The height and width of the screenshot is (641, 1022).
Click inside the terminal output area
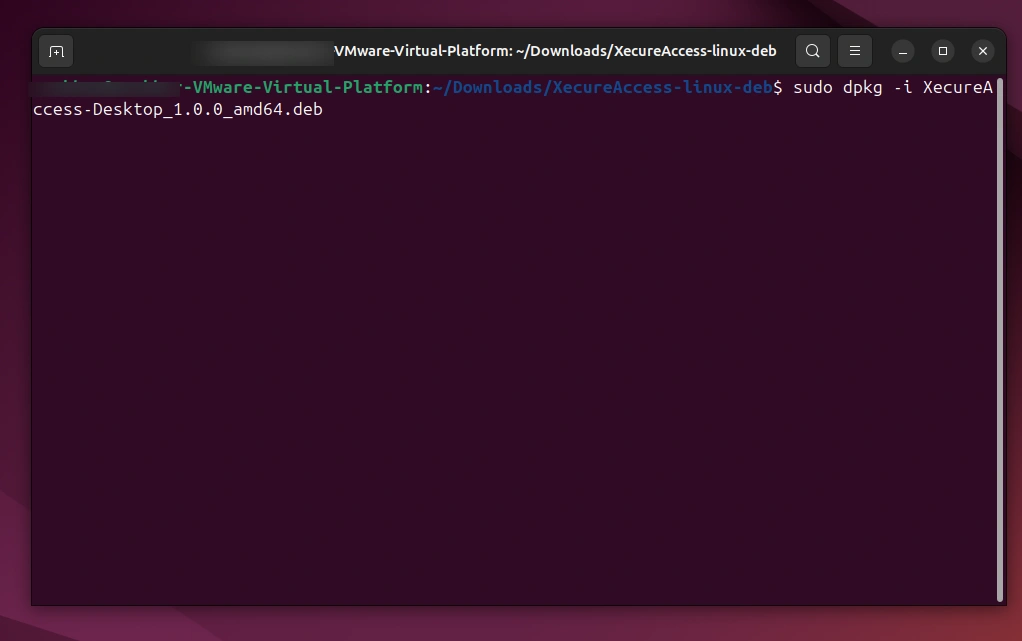500,350
